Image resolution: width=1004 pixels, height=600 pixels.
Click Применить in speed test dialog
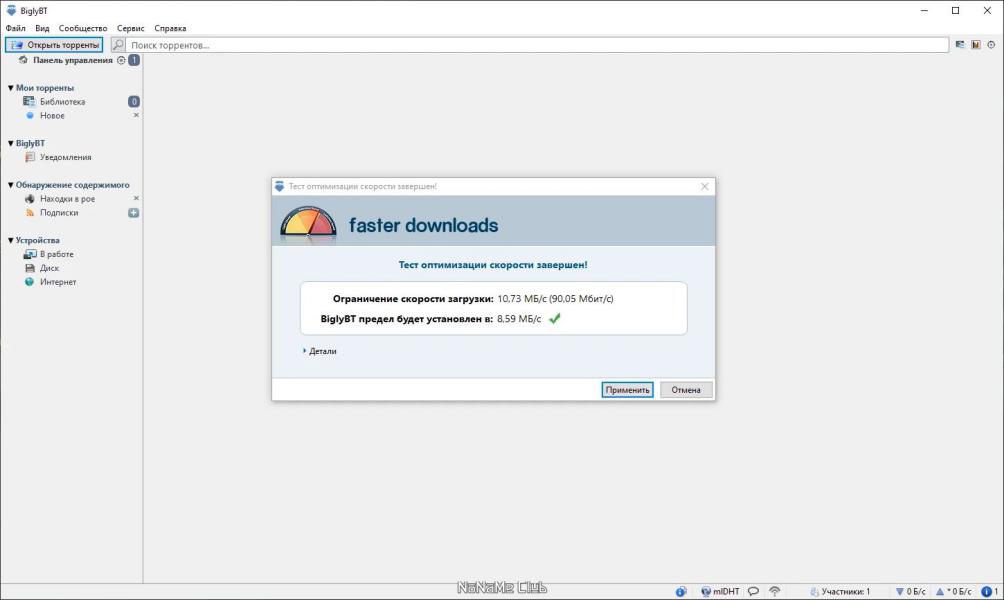[627, 389]
